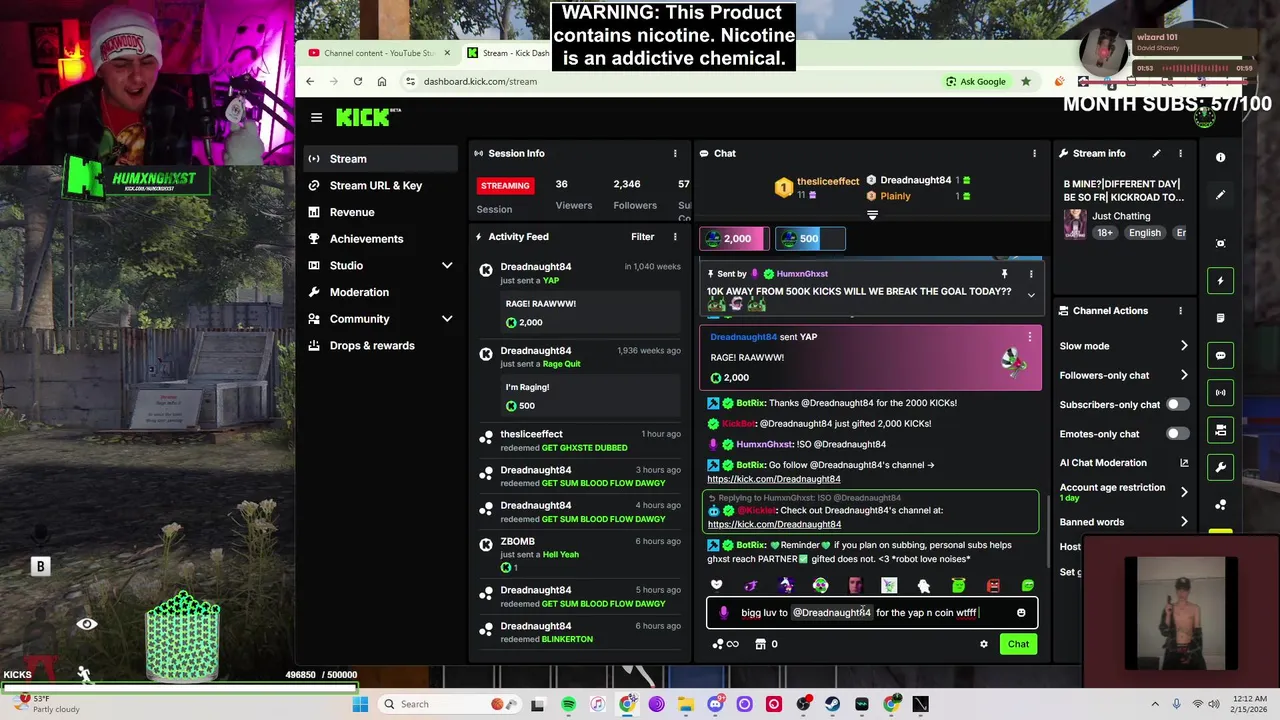Close the YouTube Studio browser tab

pyautogui.click(x=447, y=53)
